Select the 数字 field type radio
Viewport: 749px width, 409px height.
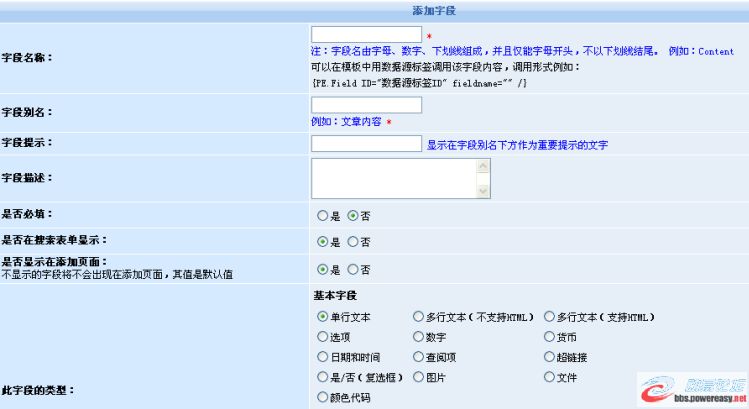(418, 337)
